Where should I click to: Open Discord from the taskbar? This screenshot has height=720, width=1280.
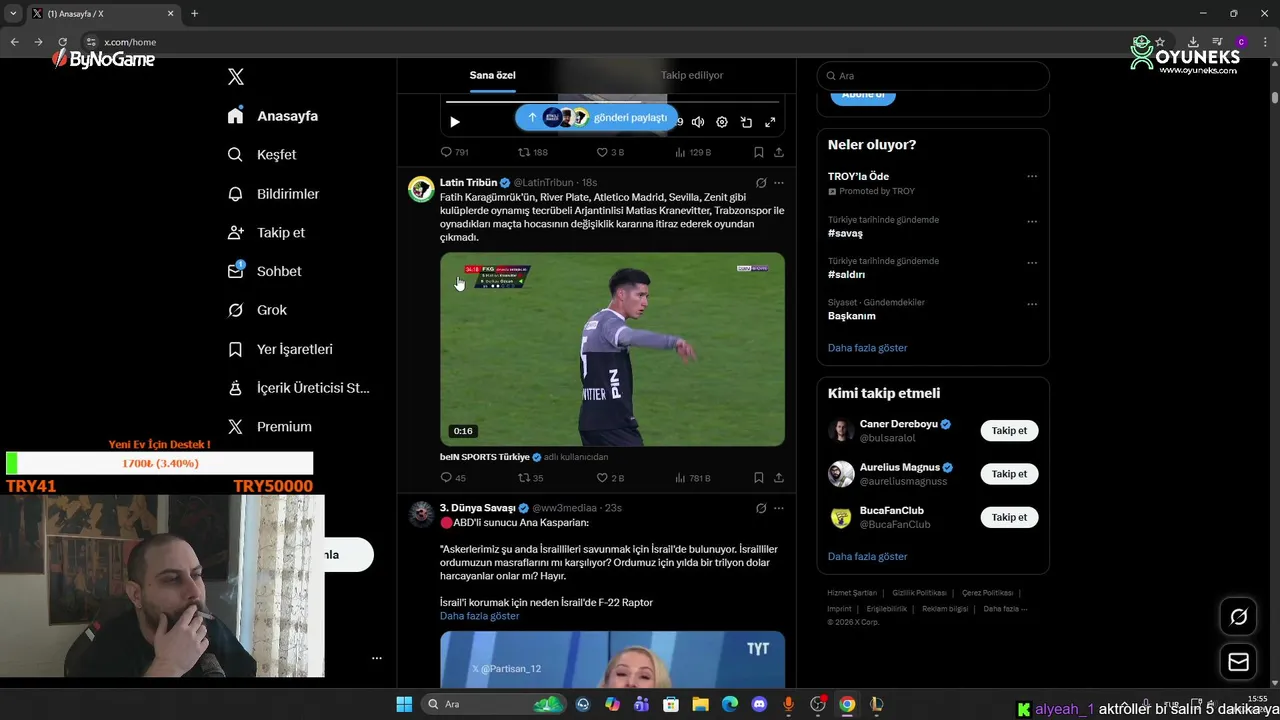[759, 704]
